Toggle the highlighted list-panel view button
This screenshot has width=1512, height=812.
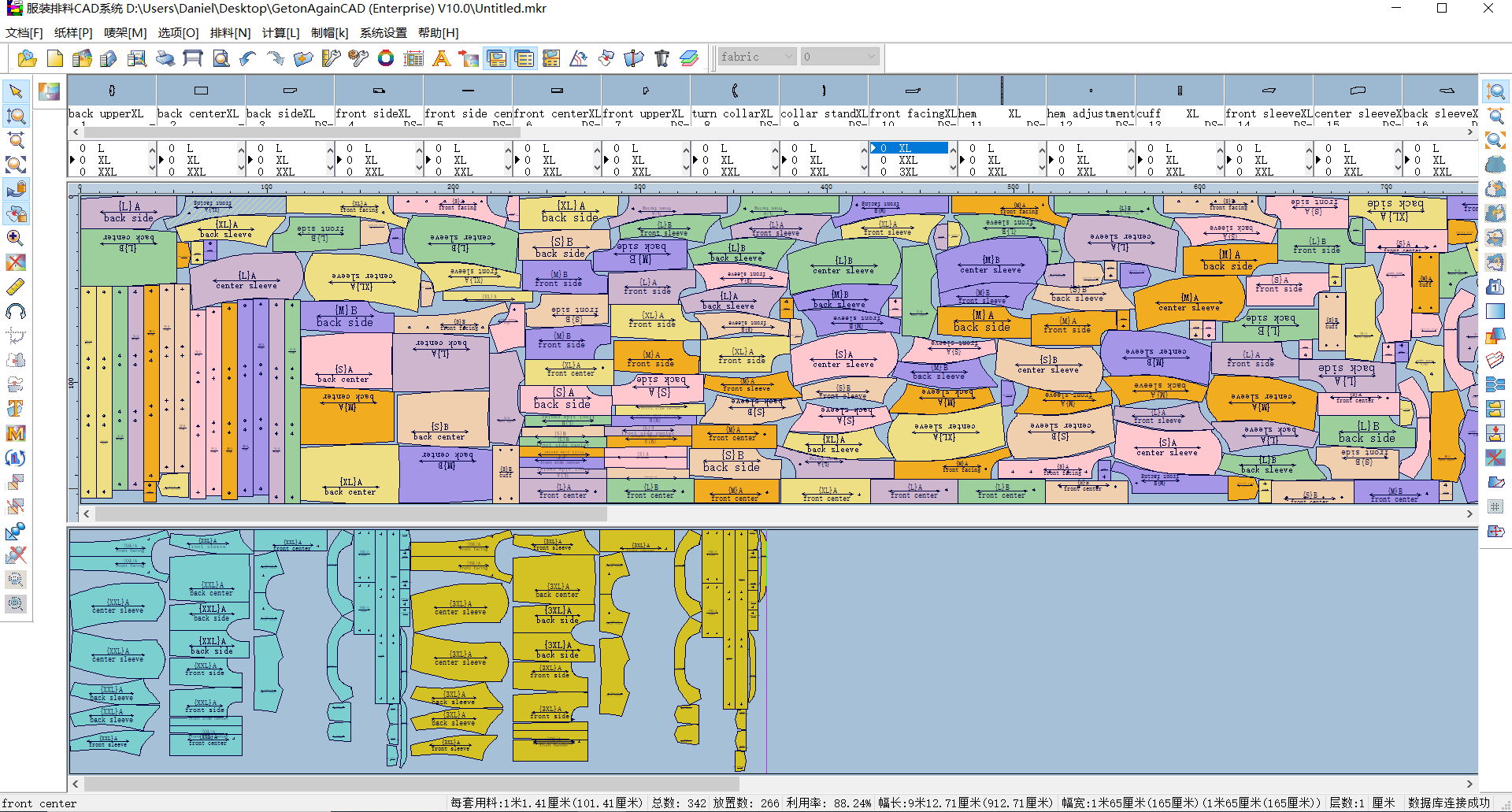(524, 58)
